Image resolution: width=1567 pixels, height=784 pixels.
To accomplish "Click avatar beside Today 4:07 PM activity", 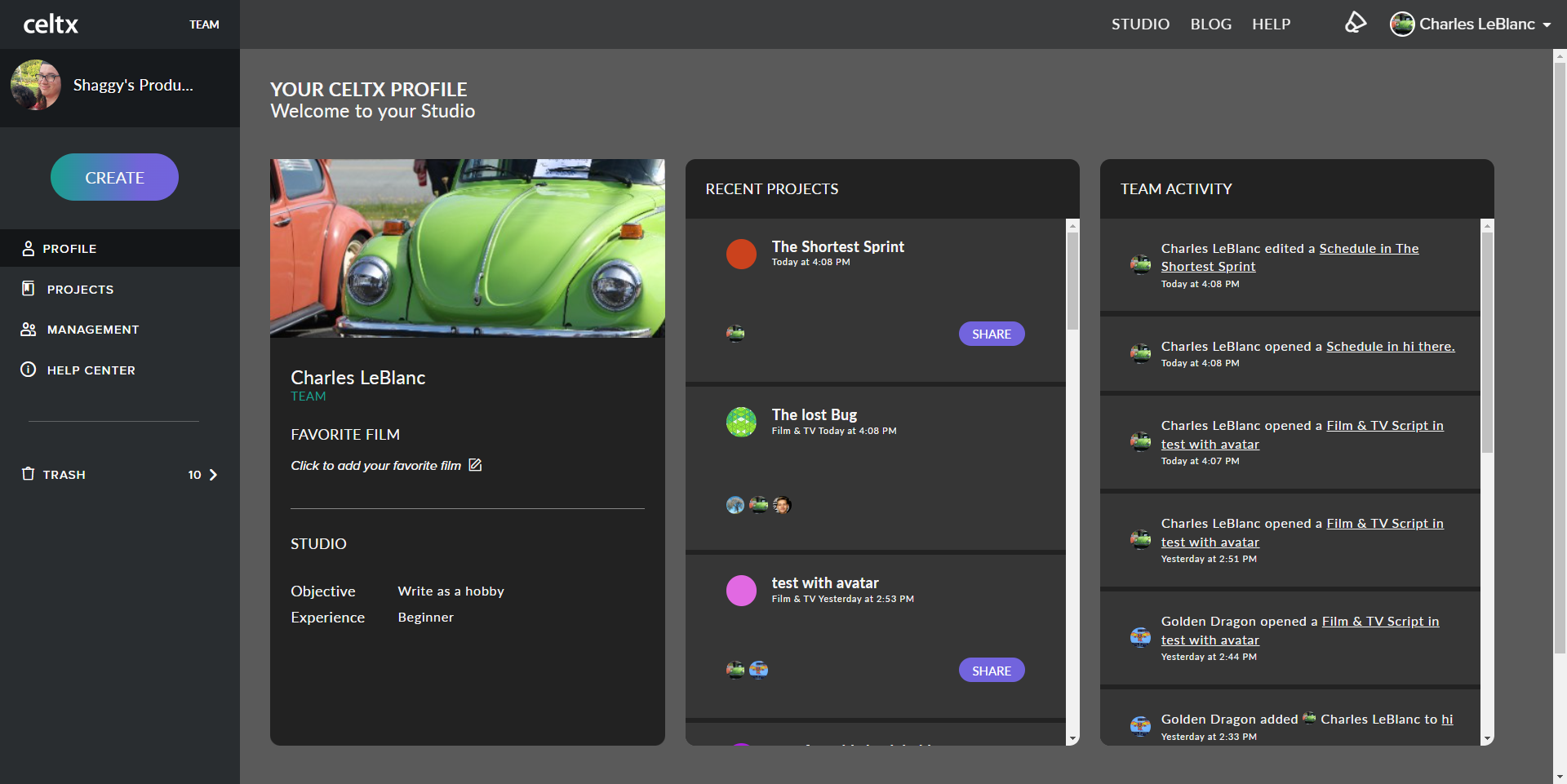I will point(1140,441).
